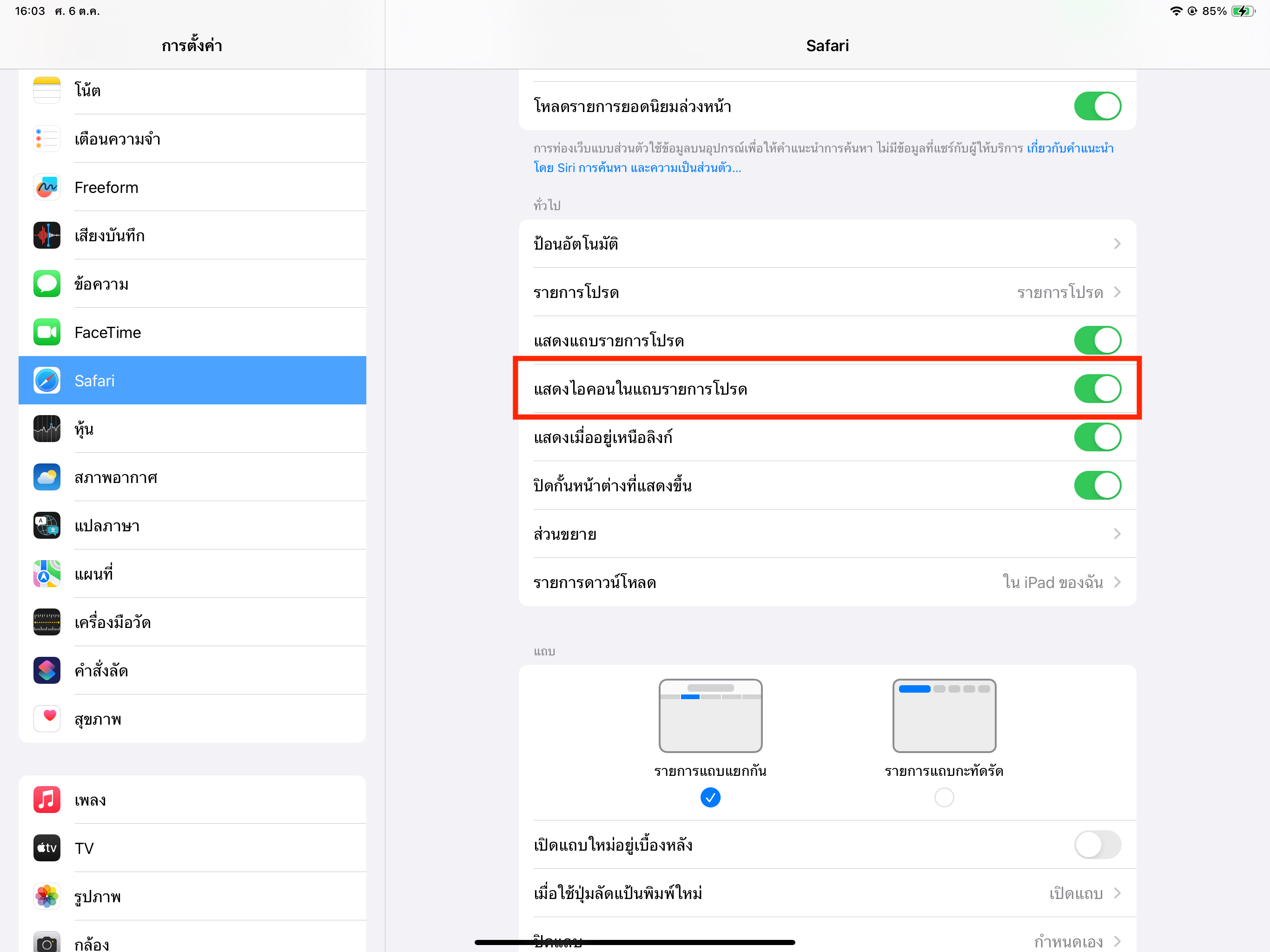Tap the Apple TV icon

click(x=46, y=847)
